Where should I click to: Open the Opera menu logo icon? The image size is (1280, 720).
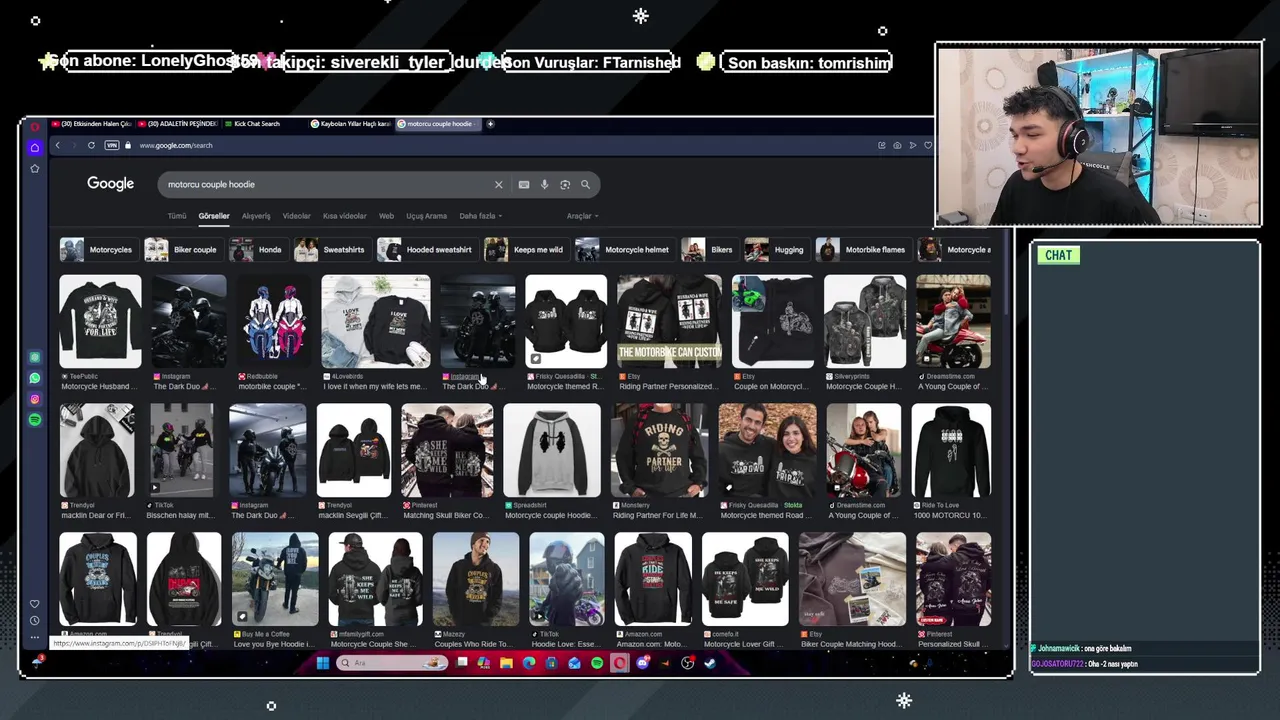34,127
